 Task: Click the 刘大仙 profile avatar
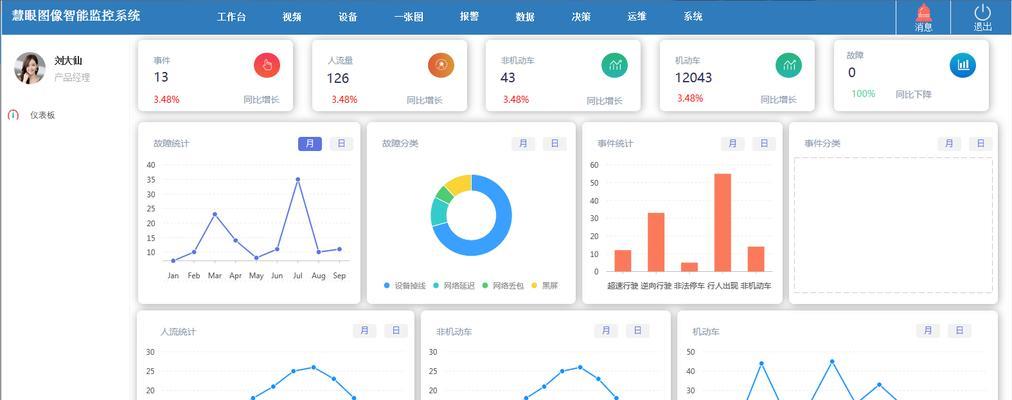pyautogui.click(x=30, y=68)
